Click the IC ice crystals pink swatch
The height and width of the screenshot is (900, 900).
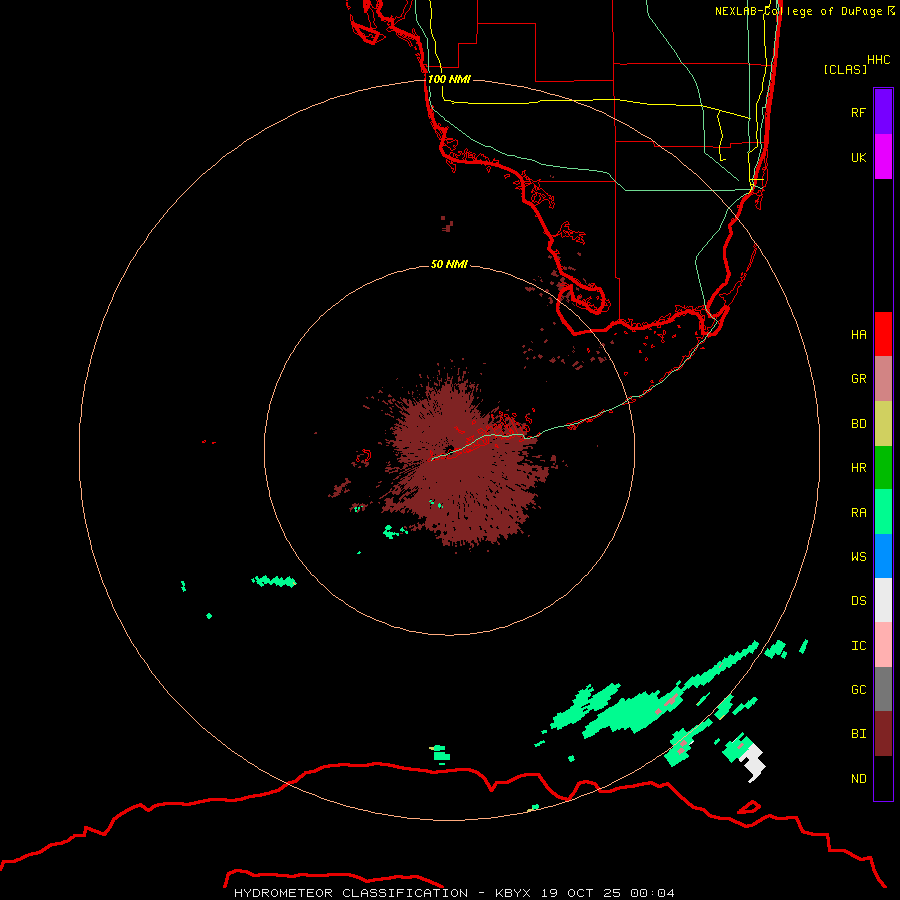(883, 645)
